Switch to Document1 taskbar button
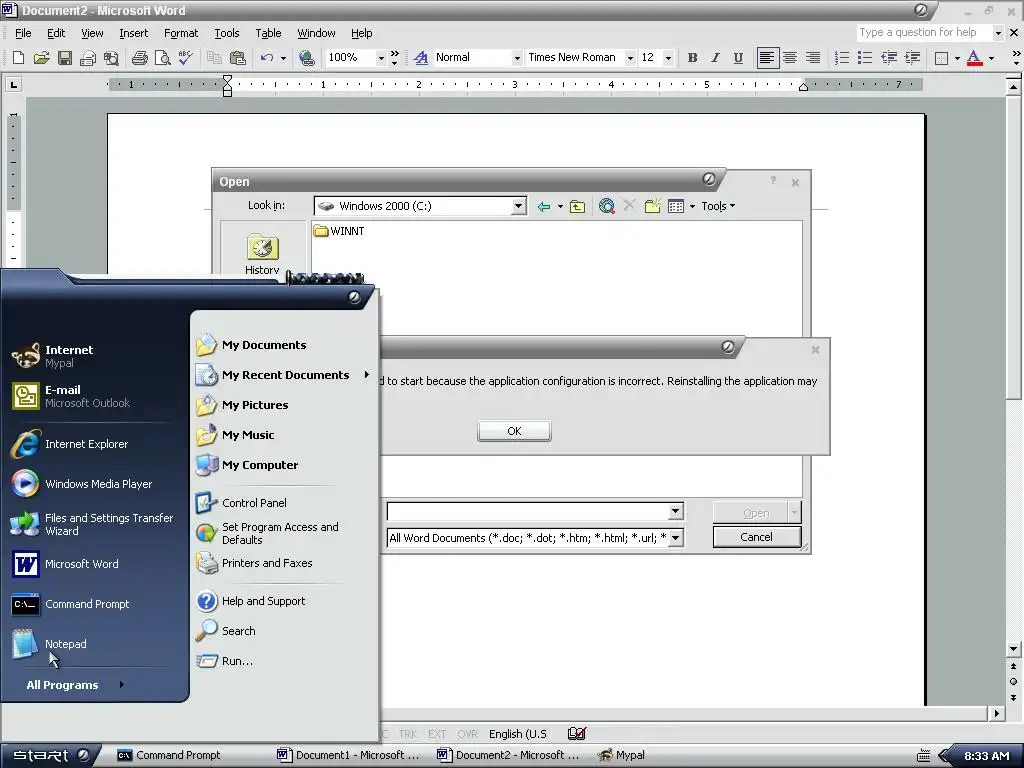 click(349, 755)
